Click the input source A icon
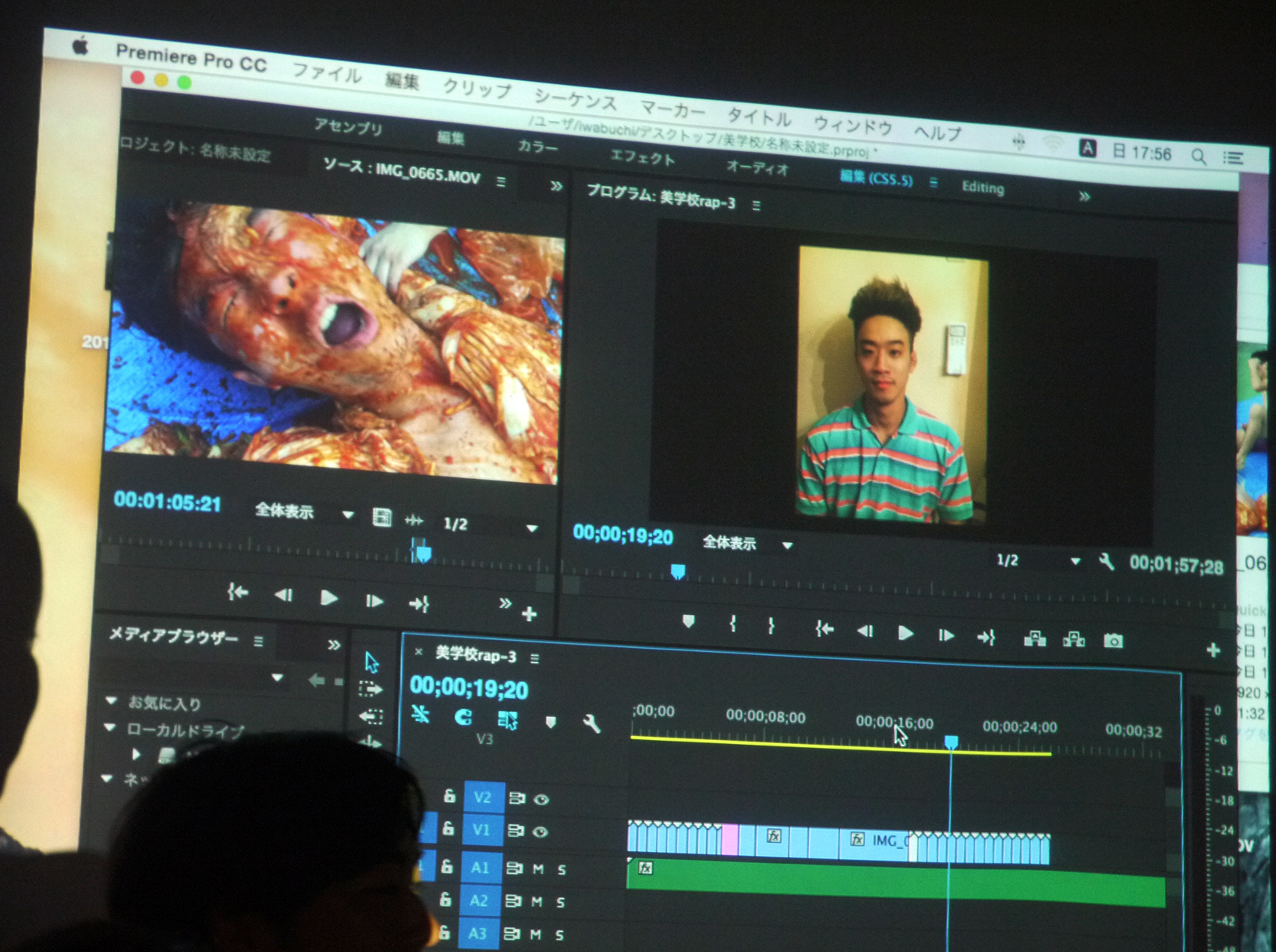 [x=1087, y=148]
